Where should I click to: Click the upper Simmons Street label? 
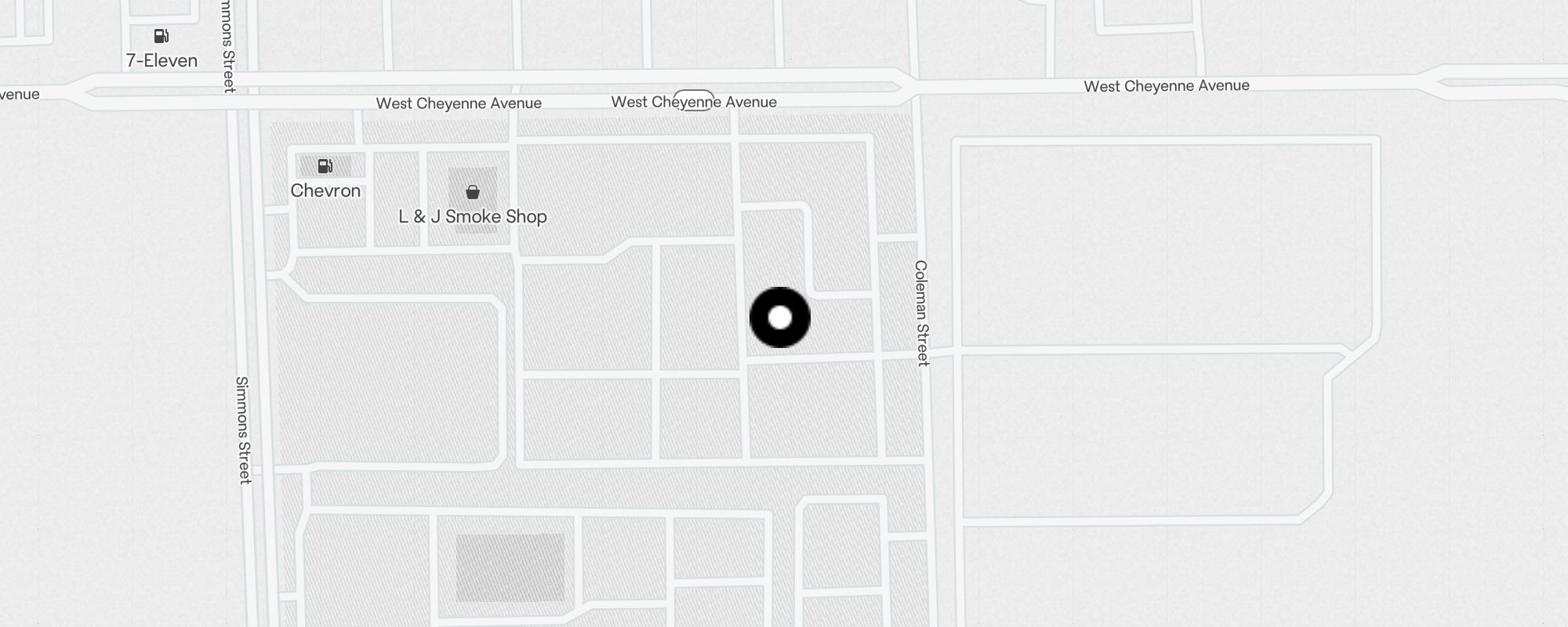(x=228, y=46)
